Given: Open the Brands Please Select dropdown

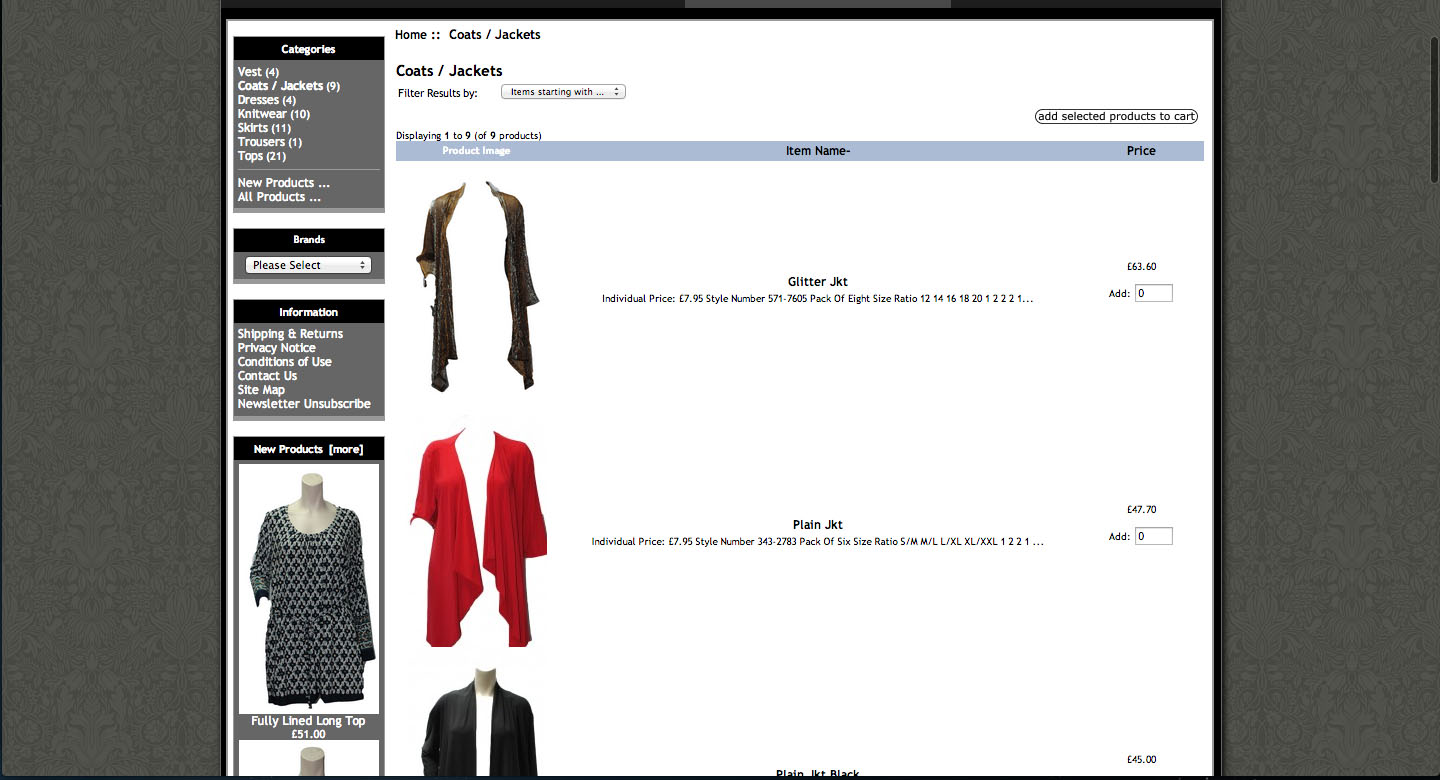Looking at the screenshot, I should (x=308, y=265).
